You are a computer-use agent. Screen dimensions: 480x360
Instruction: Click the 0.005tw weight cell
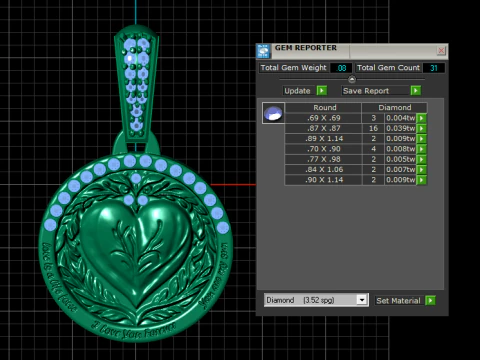(x=400, y=159)
